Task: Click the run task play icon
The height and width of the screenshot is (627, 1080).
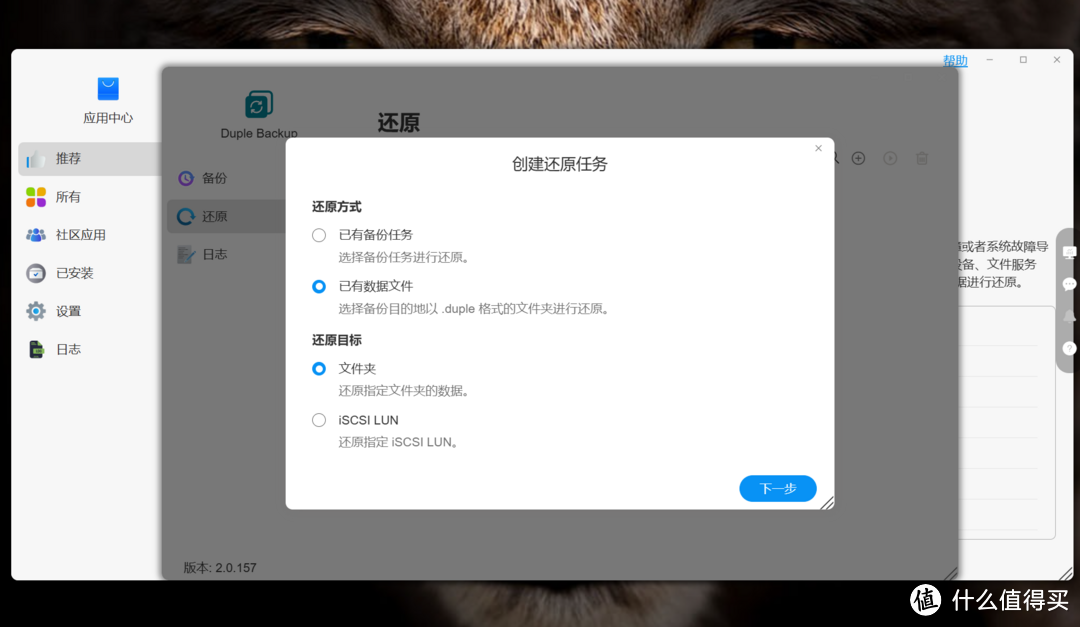Action: pos(890,158)
